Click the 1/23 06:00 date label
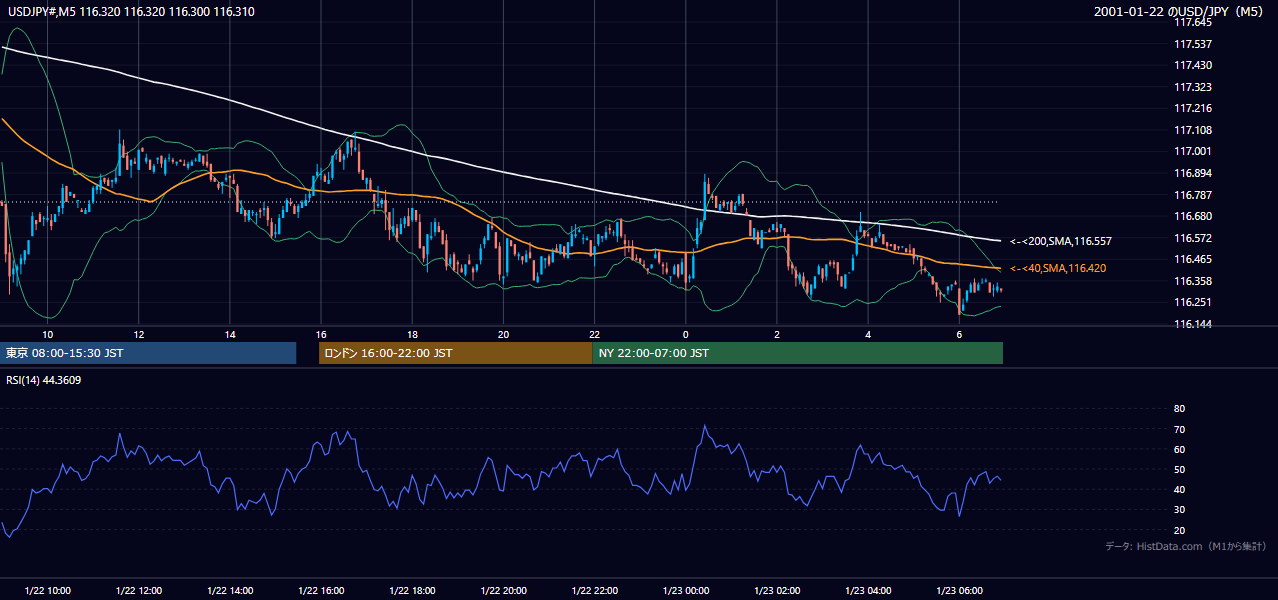The width and height of the screenshot is (1278, 600). [x=959, y=590]
